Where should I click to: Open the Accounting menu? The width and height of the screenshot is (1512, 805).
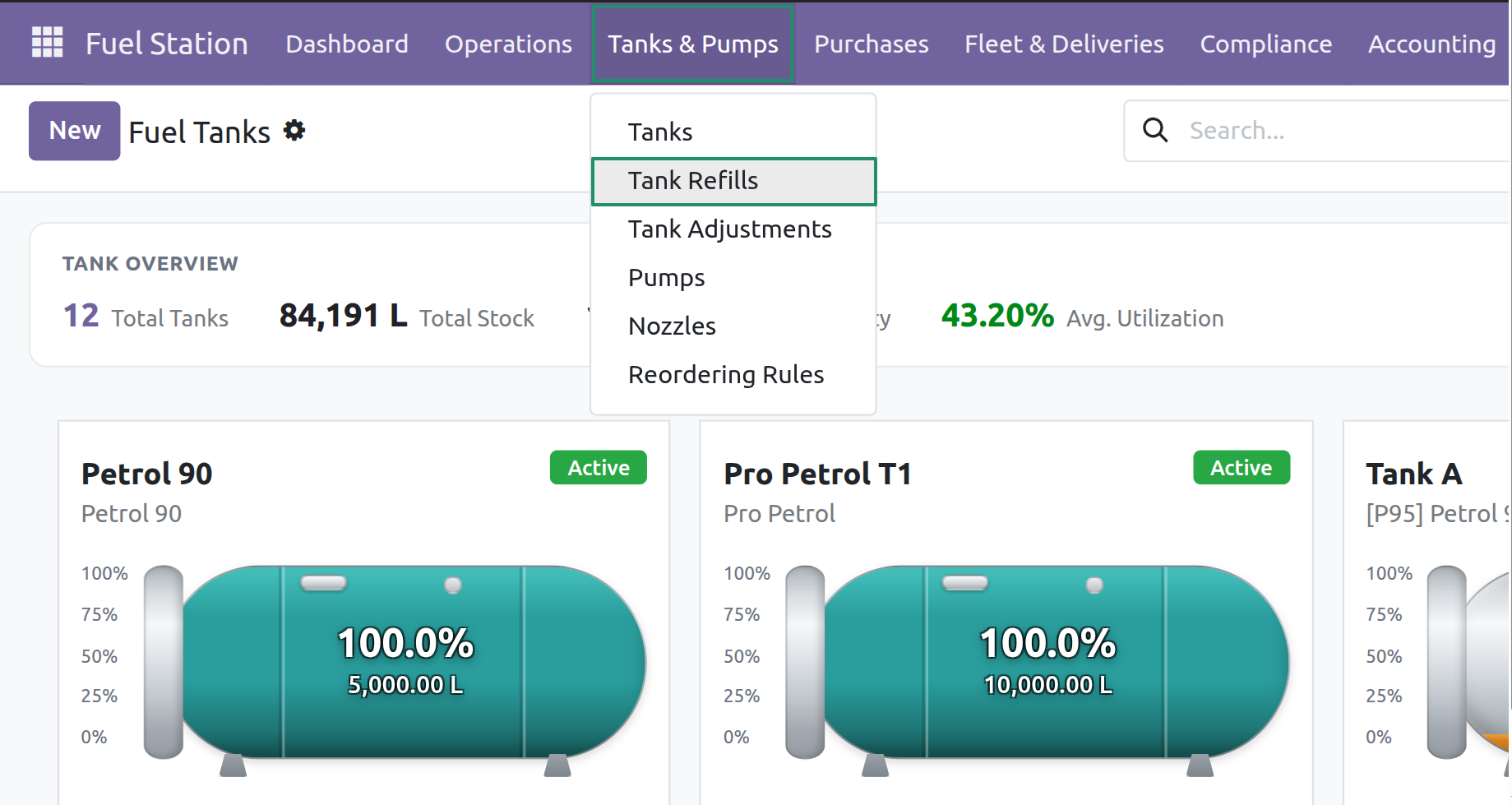point(1431,44)
